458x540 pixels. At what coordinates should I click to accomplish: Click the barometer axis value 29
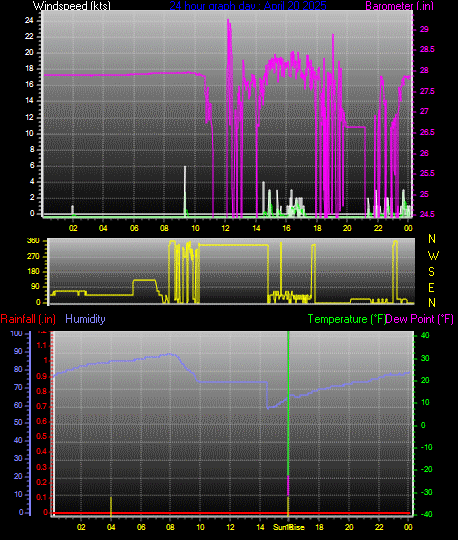point(424,29)
